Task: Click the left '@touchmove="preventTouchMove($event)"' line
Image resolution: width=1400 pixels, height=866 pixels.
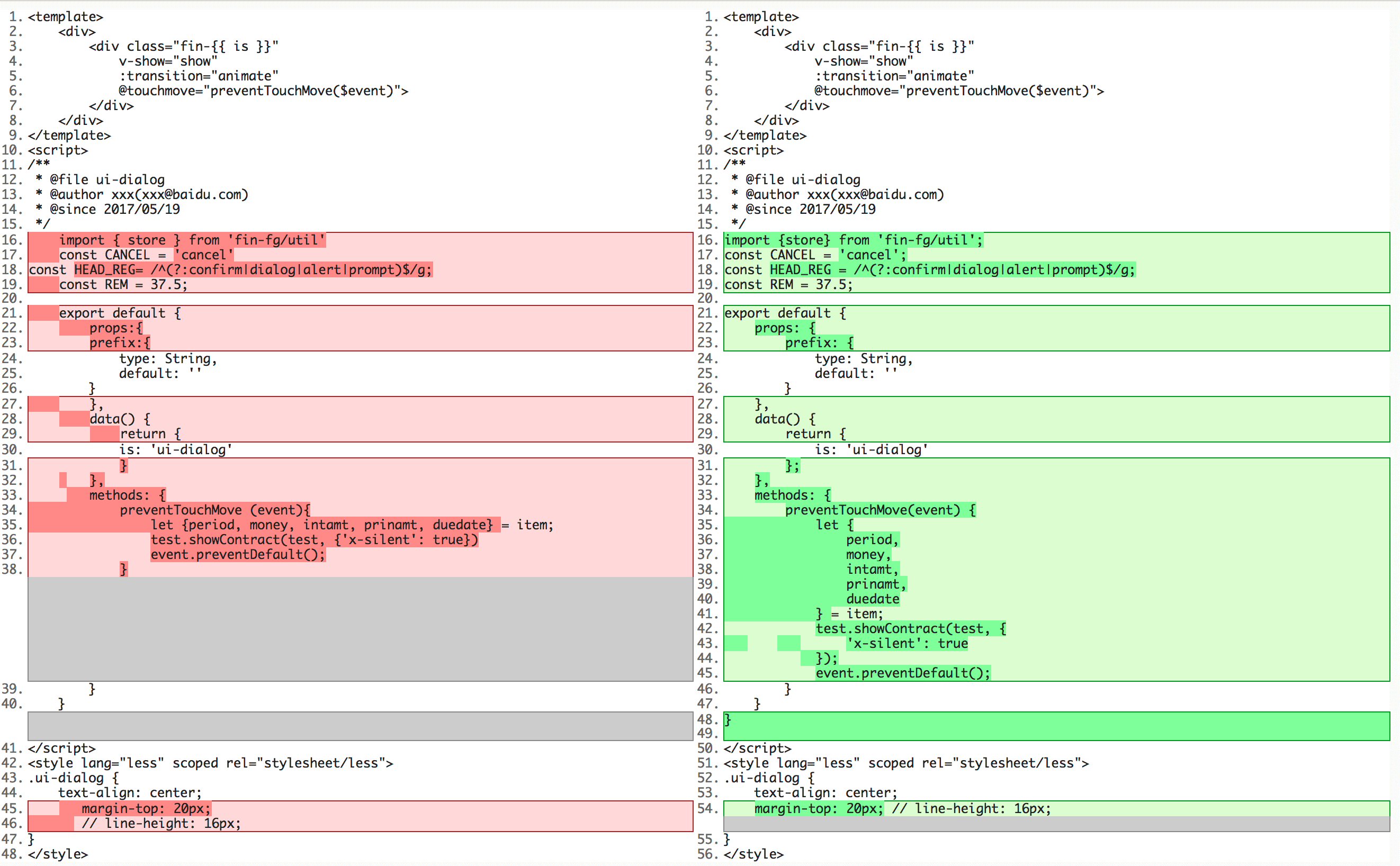Action: [263, 91]
